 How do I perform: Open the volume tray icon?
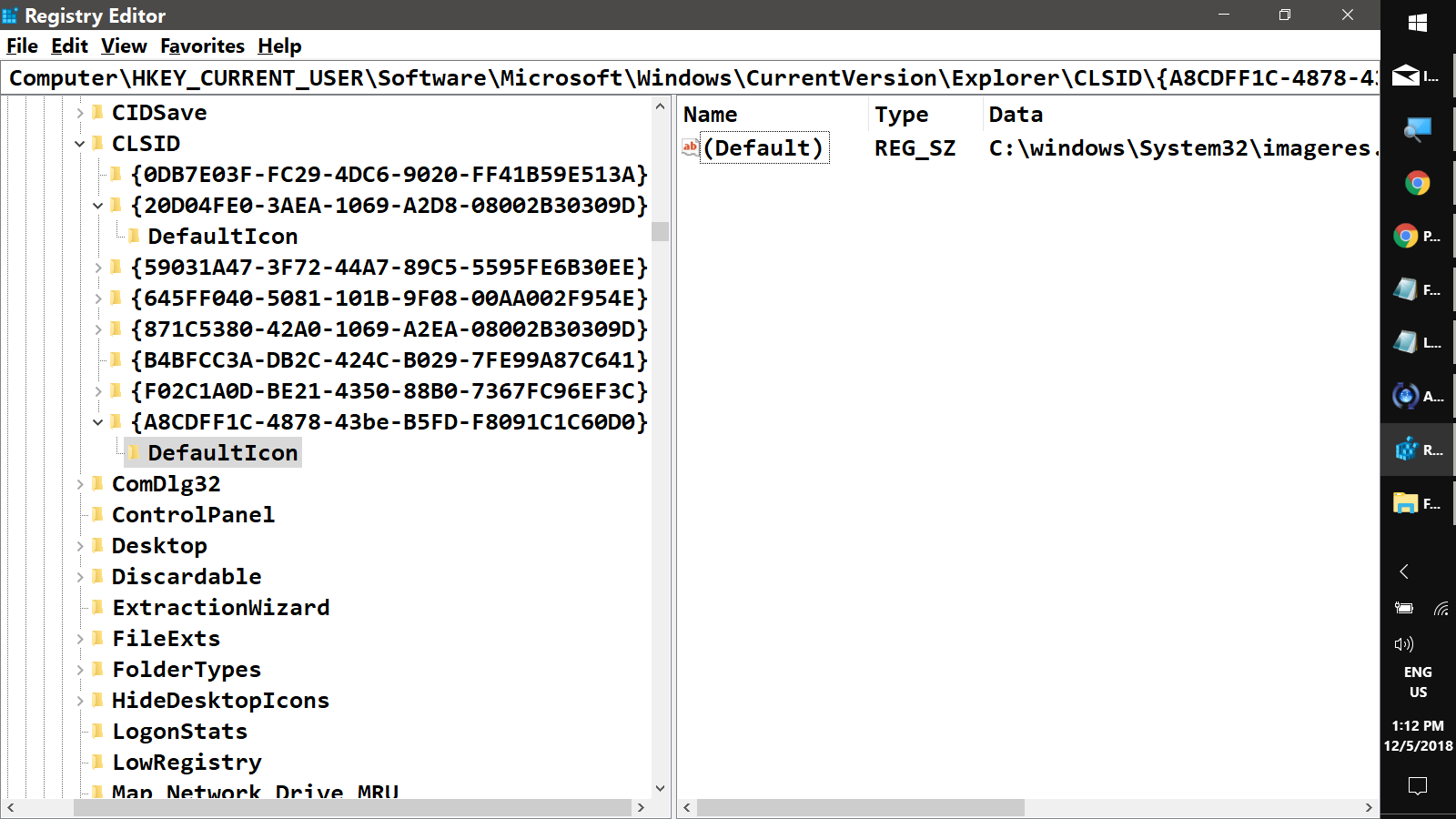click(x=1404, y=644)
